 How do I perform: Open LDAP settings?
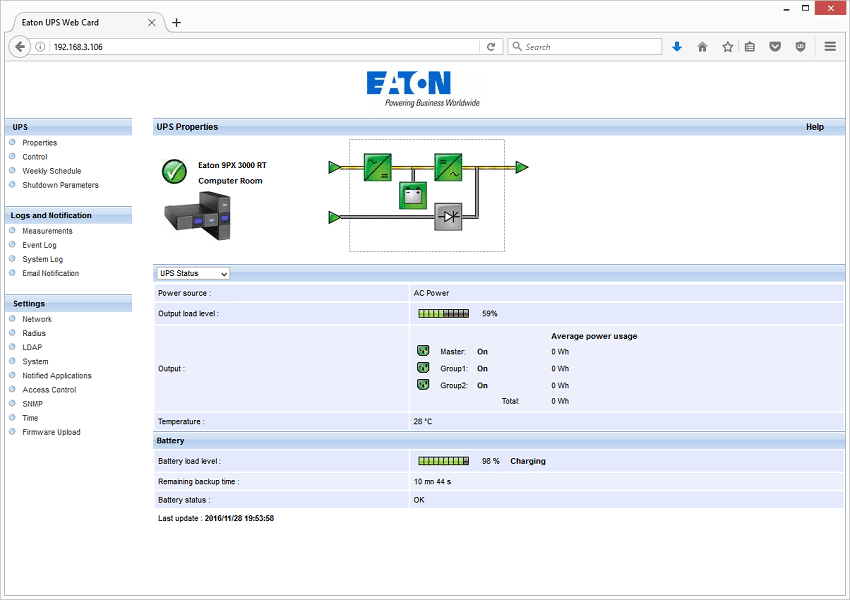[32, 347]
